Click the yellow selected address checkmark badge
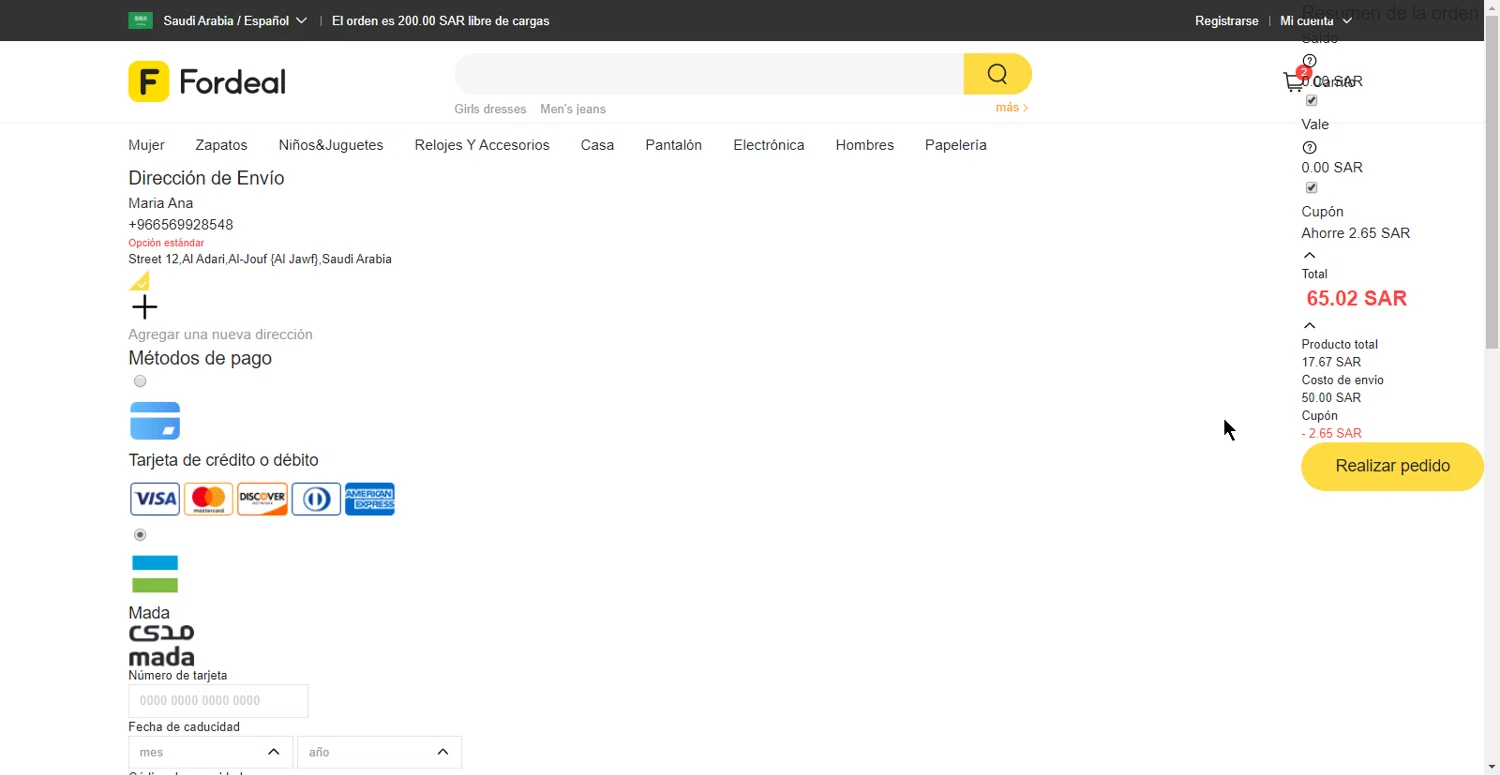The image size is (1500, 775). coord(139,280)
